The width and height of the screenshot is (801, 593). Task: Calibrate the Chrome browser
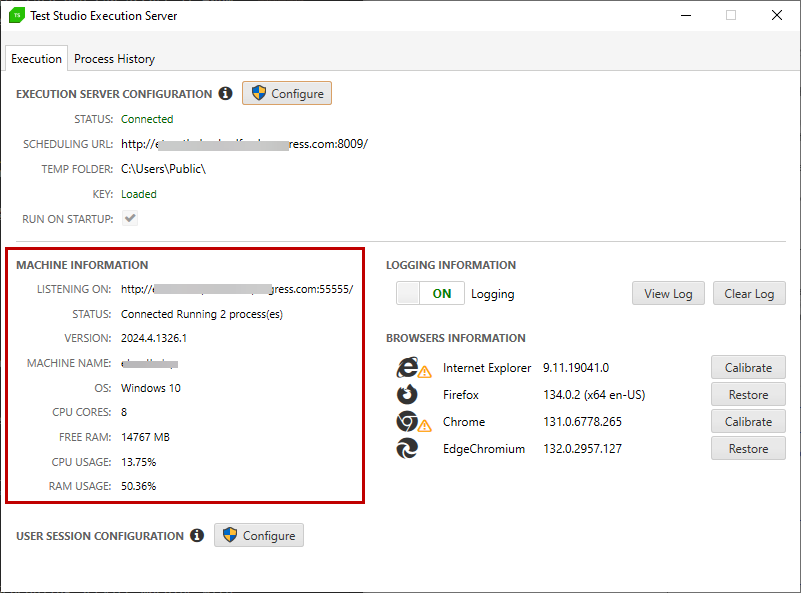[x=748, y=422]
